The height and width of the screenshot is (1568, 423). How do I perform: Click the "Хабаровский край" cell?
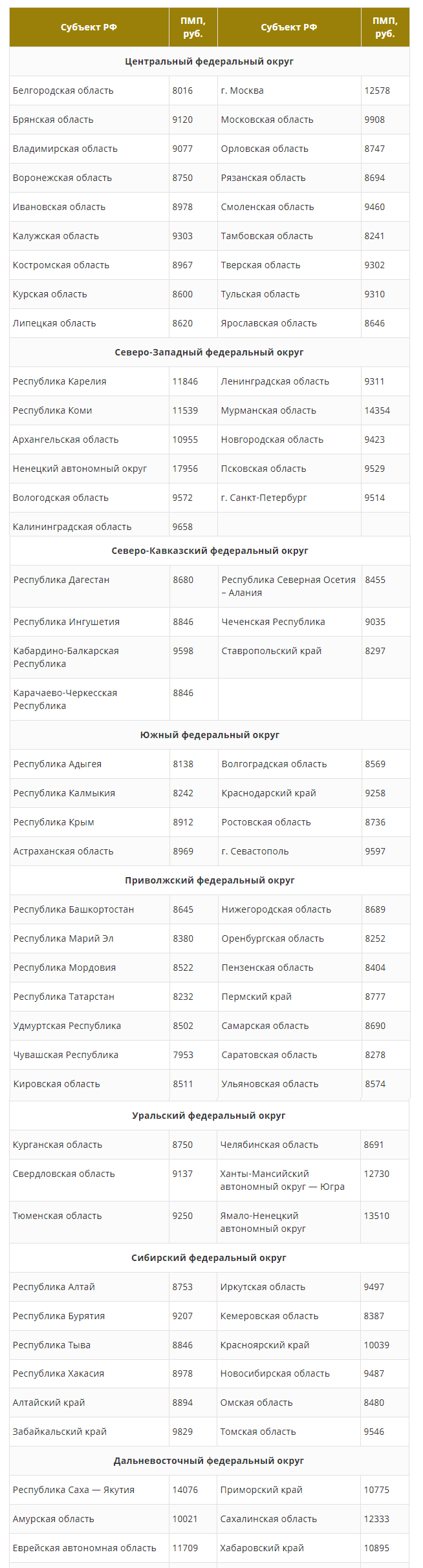pos(289,1548)
